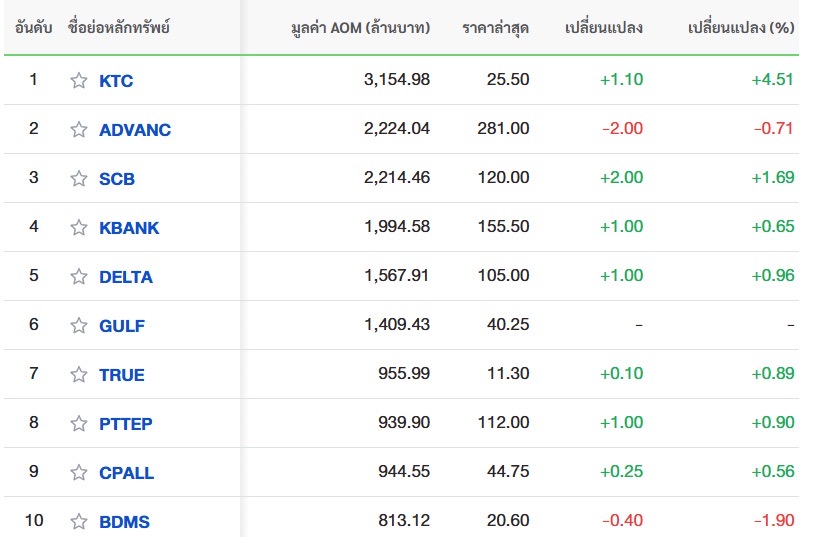Open the ADVANC stock link
Screen dimensions: 817x537
coord(135,130)
